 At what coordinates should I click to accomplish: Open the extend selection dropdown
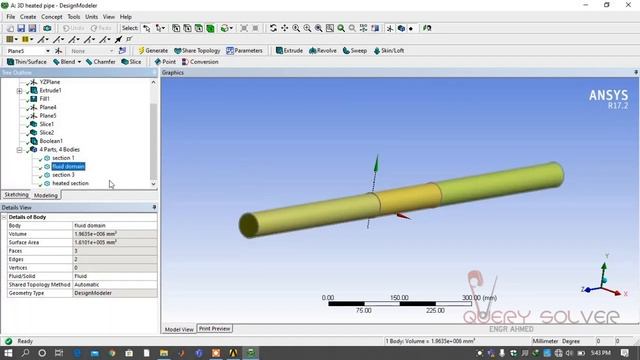[231, 28]
